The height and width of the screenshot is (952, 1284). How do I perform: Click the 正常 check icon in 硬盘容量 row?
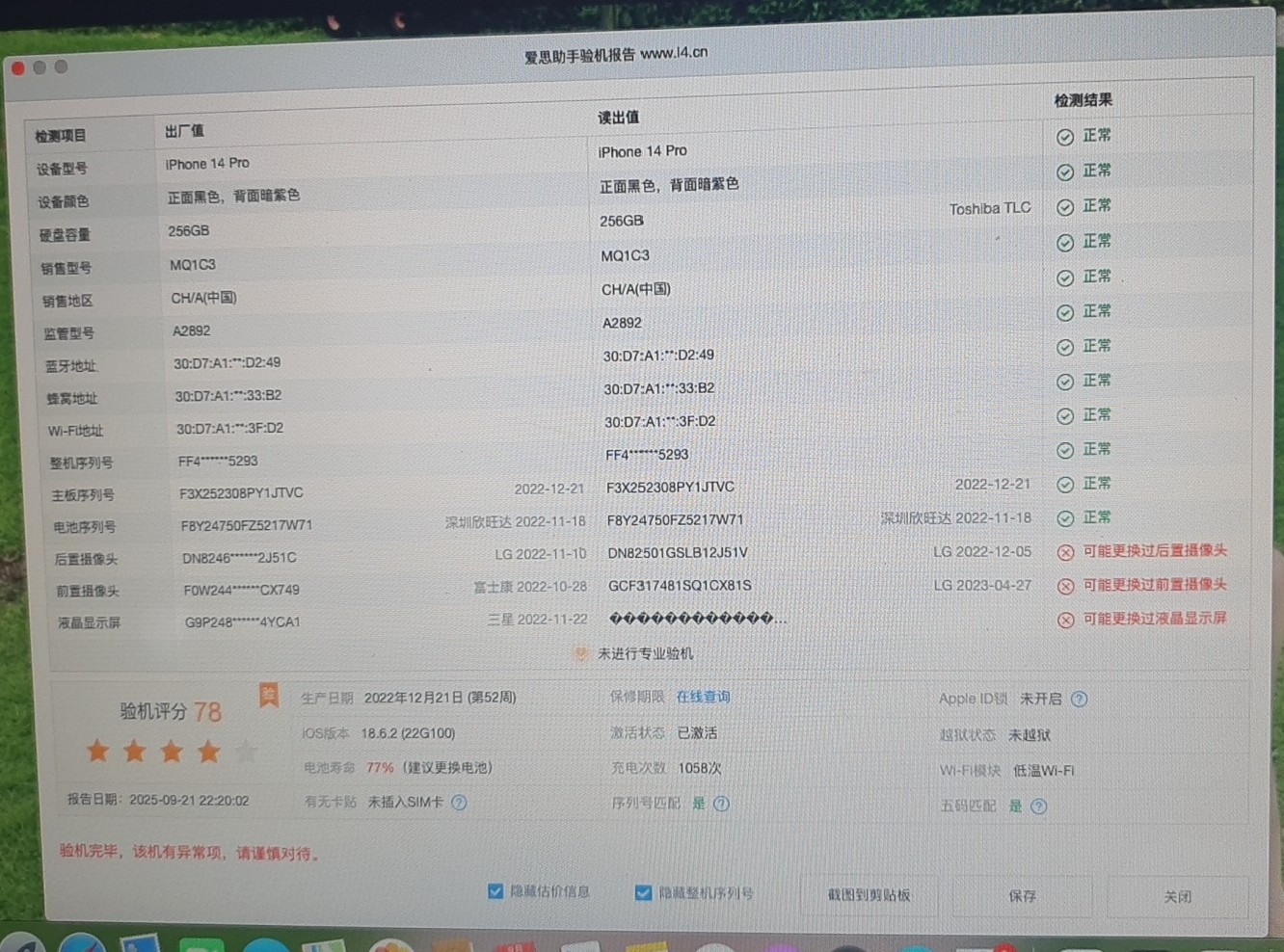(1065, 207)
